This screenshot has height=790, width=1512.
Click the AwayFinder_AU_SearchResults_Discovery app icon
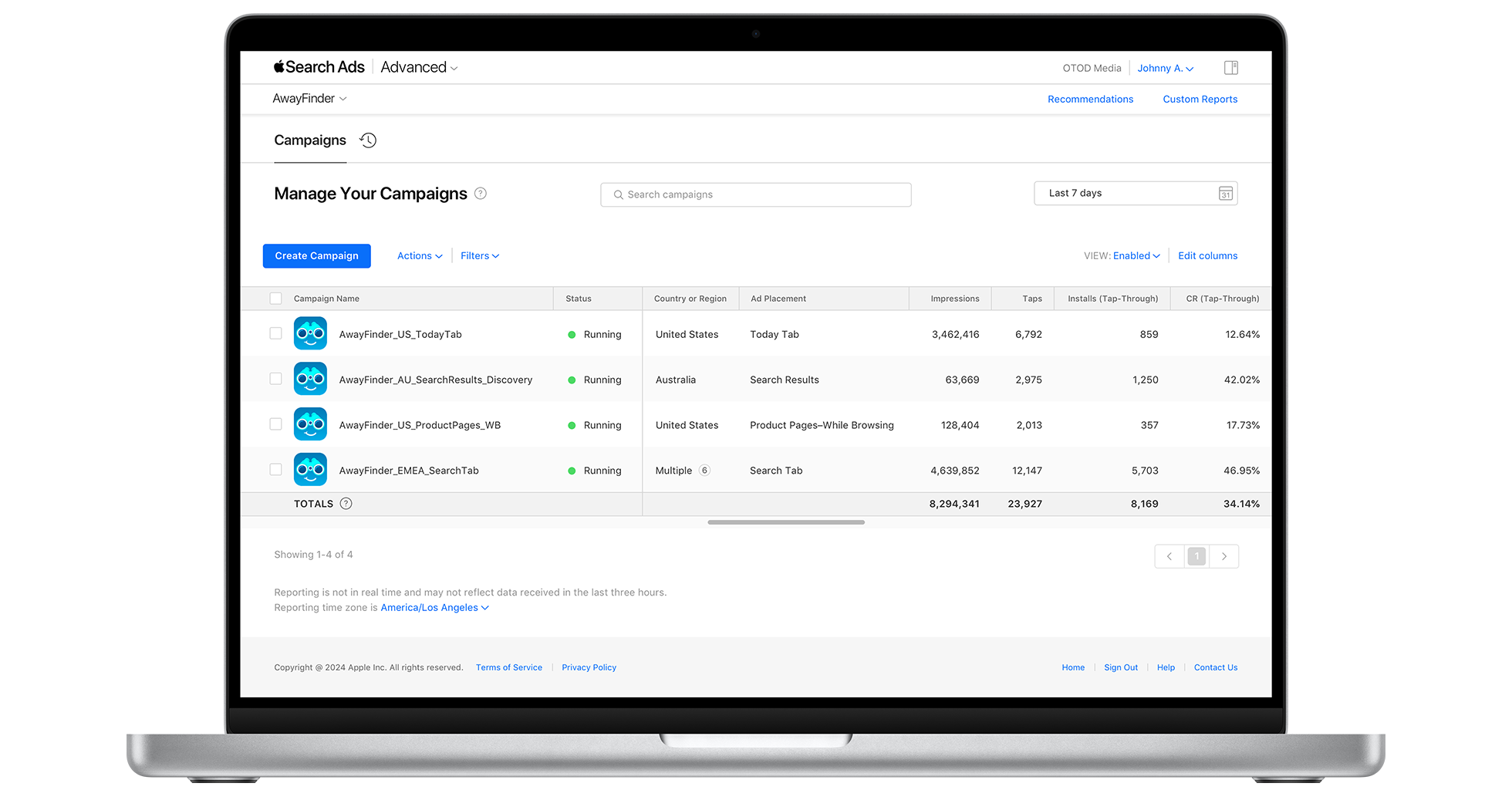[x=310, y=379]
